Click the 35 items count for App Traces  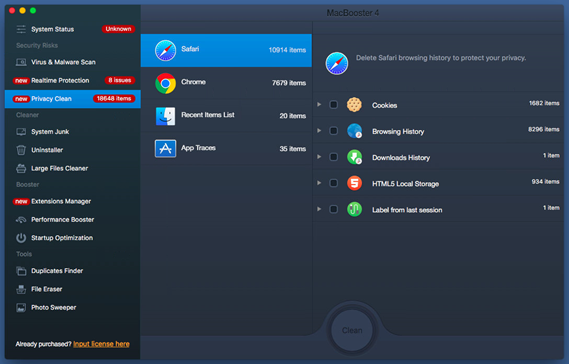[x=292, y=149]
